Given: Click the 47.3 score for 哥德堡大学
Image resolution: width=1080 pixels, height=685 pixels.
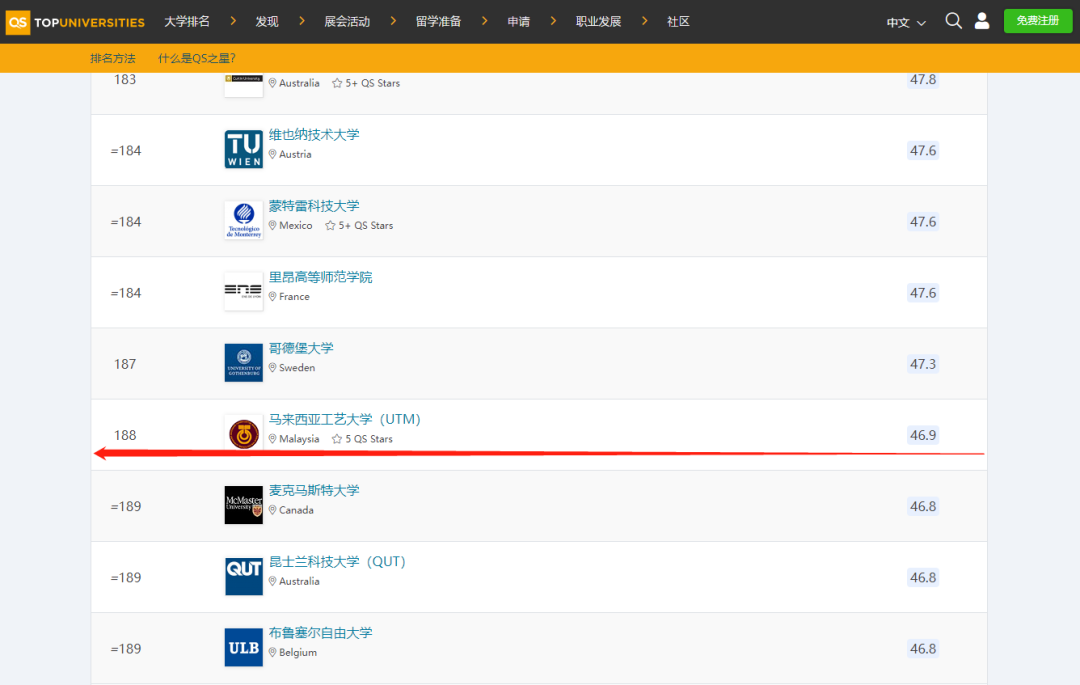Looking at the screenshot, I should pyautogui.click(x=923, y=364).
